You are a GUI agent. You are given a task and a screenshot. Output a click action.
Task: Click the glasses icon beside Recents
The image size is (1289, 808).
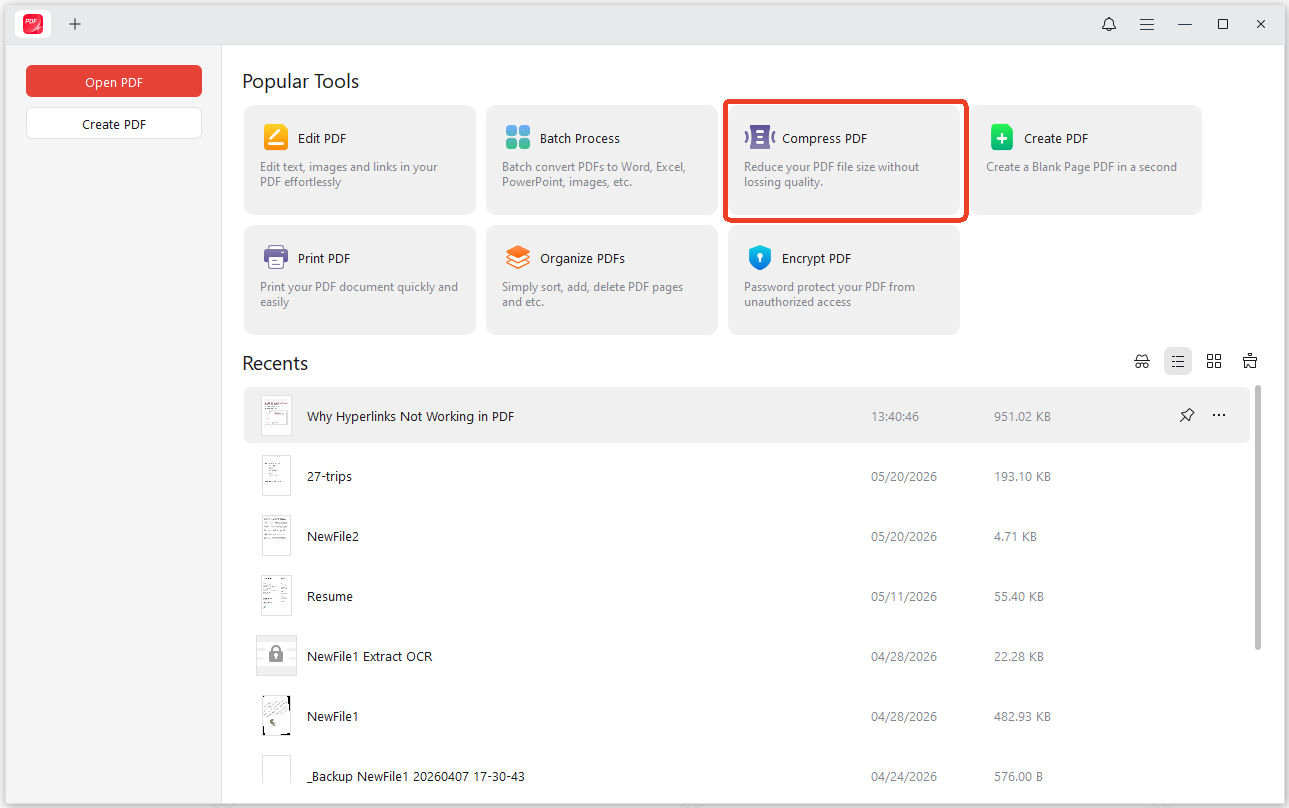[1142, 362]
